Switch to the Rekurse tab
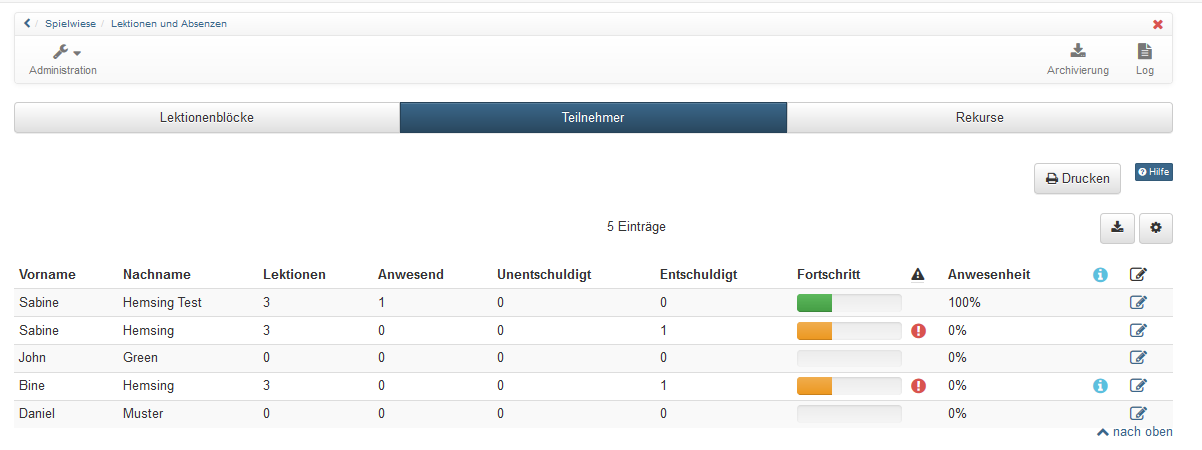Screen dimensions: 1202x450 point(979,117)
